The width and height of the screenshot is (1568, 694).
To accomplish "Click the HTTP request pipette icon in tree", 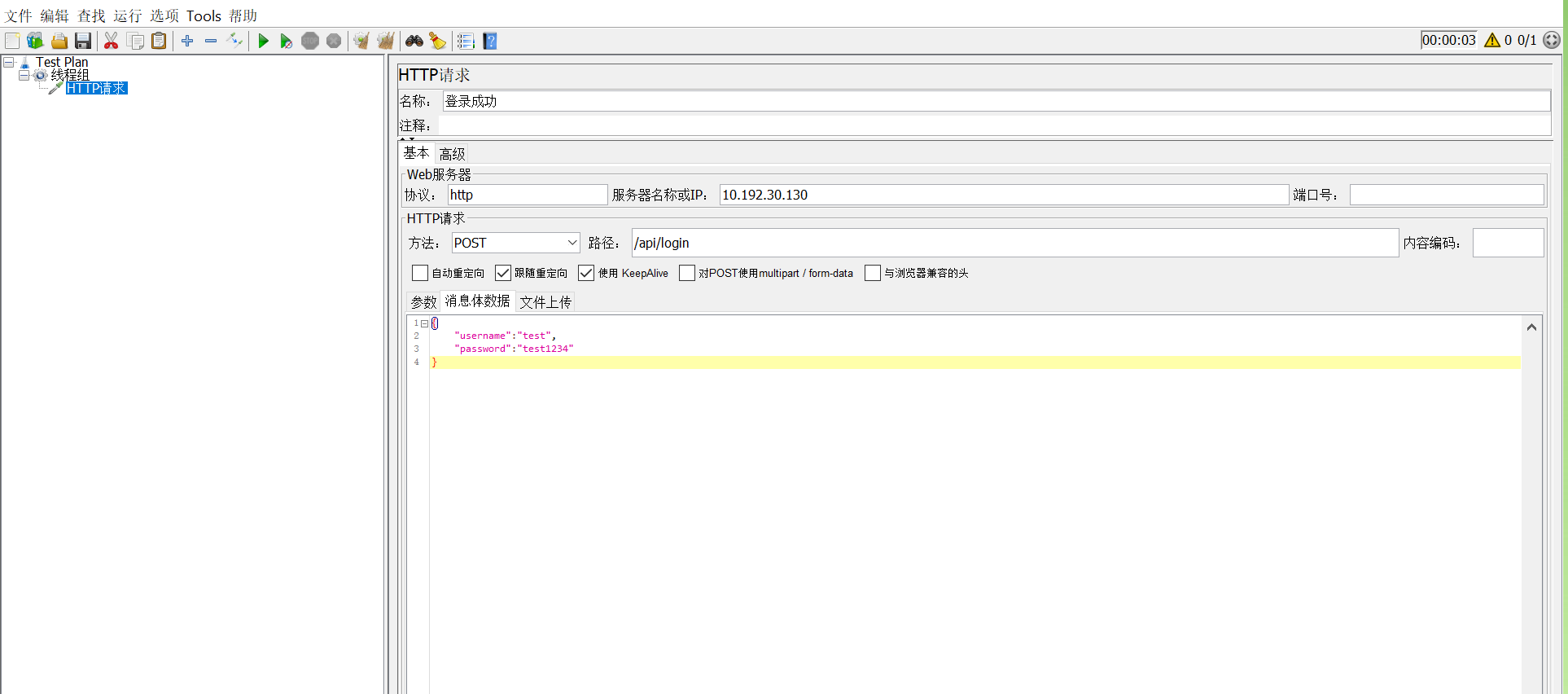I will point(55,88).
